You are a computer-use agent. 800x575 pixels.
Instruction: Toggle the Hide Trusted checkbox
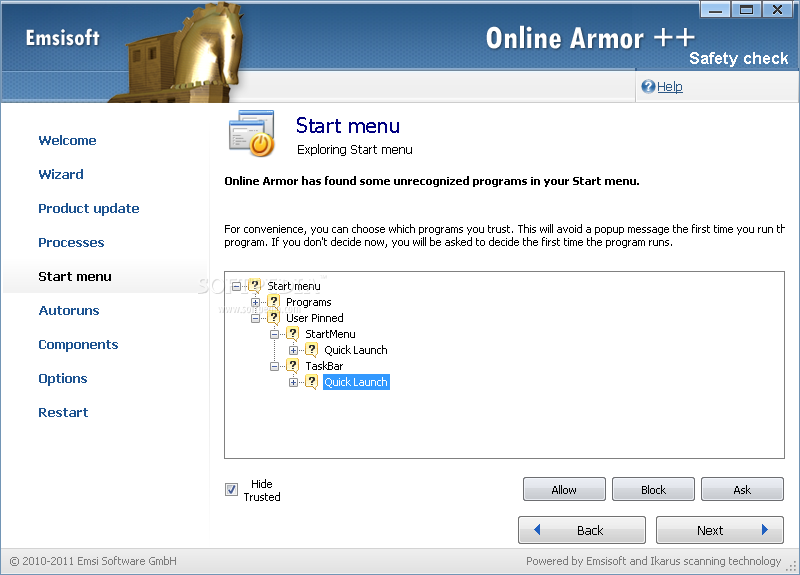231,490
